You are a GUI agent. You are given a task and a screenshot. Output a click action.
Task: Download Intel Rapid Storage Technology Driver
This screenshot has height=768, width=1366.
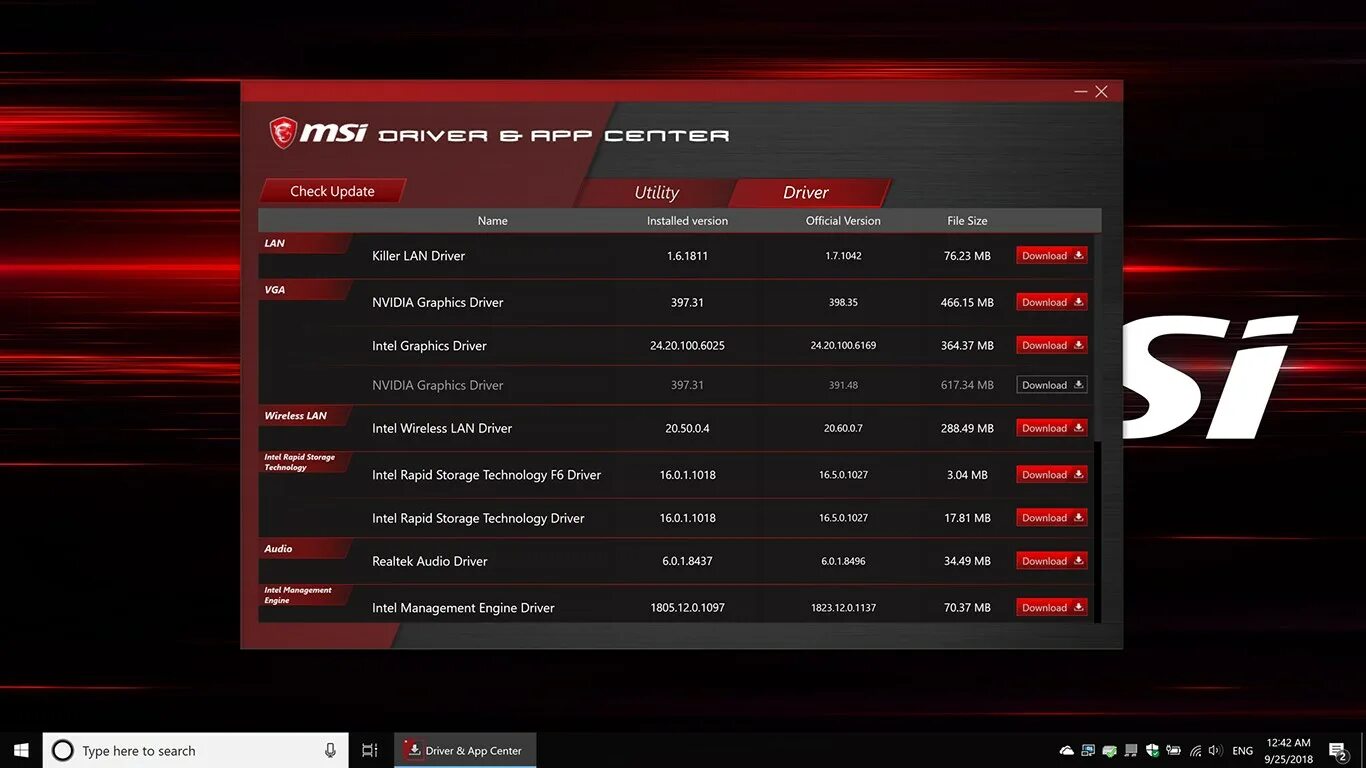[1052, 518]
